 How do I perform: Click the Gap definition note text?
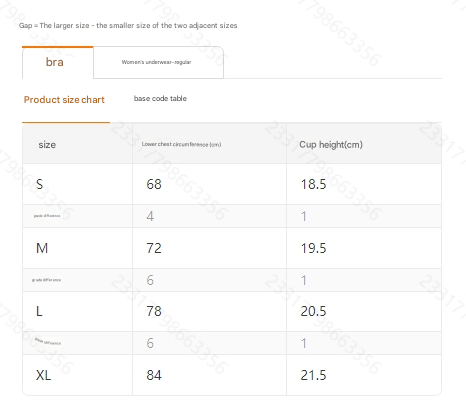(x=128, y=26)
